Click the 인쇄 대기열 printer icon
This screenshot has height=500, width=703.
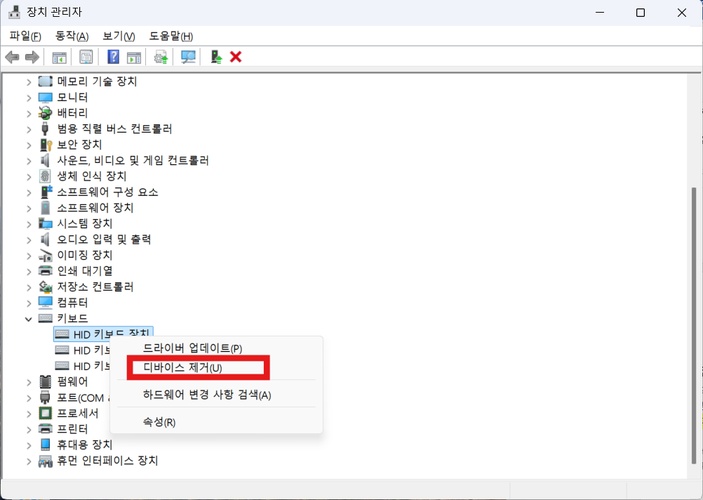tap(45, 271)
